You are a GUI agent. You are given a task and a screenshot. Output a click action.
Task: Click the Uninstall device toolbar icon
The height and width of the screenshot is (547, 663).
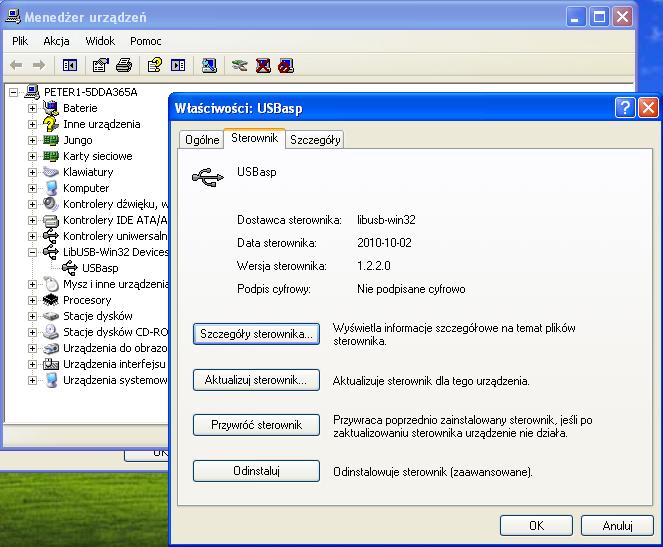(x=263, y=66)
